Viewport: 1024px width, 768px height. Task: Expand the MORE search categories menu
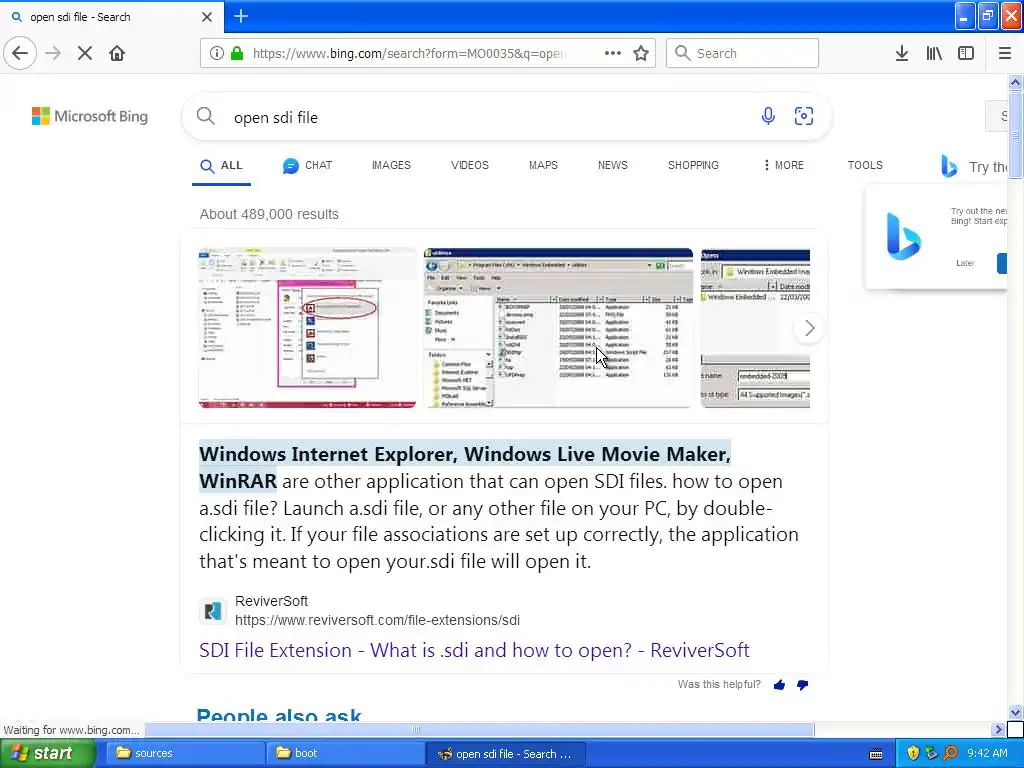[x=783, y=165]
